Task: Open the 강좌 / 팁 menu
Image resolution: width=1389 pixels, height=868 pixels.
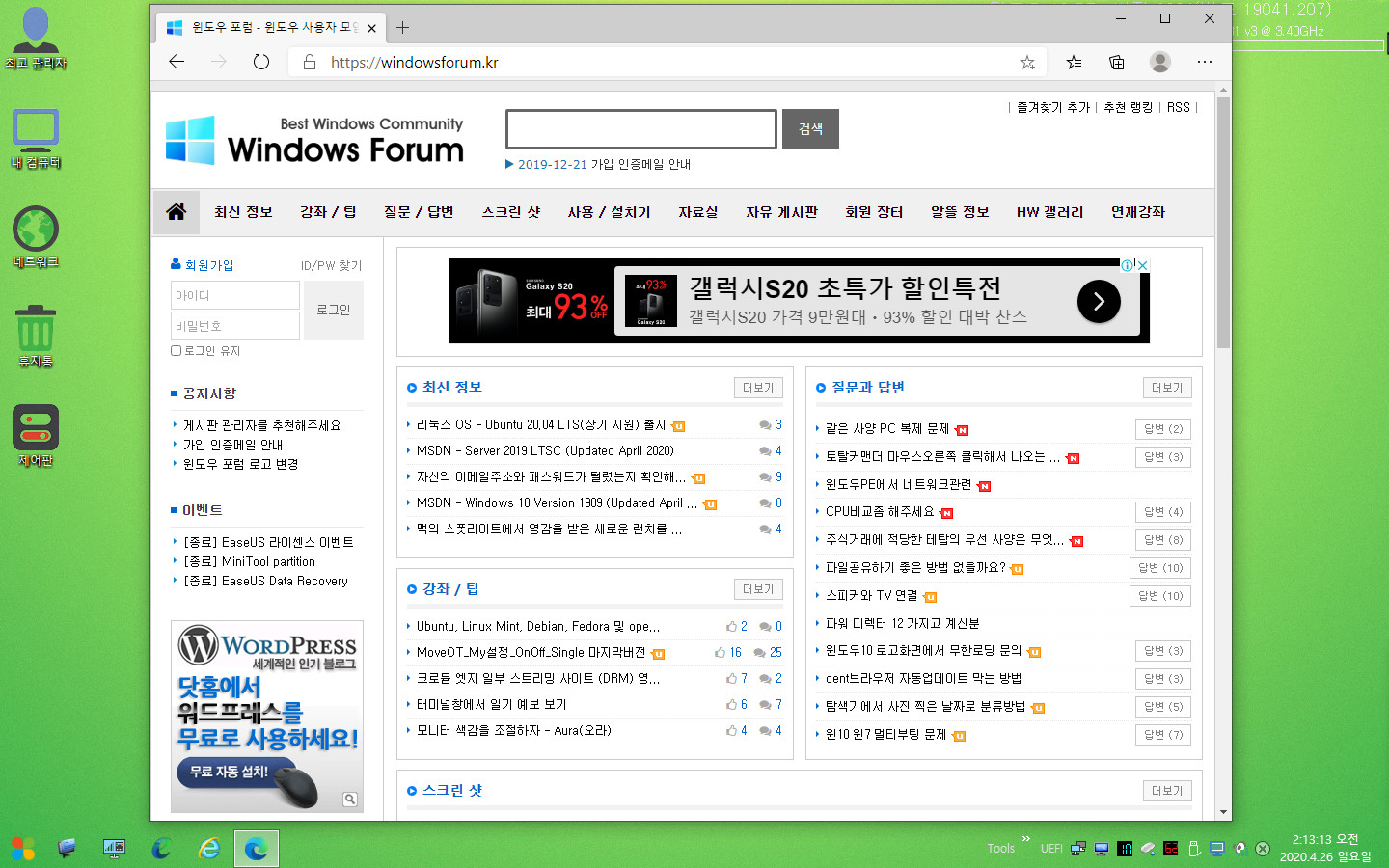Action: point(328,212)
